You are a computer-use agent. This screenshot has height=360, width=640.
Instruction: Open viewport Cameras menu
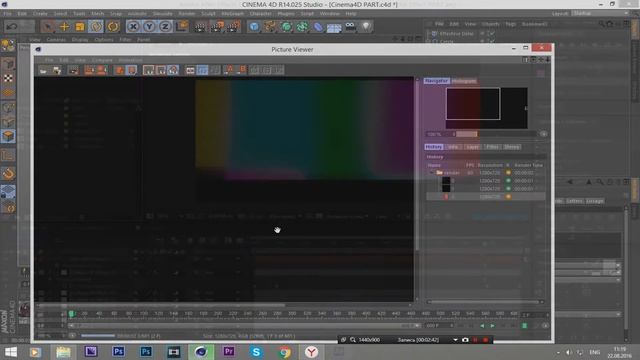click(56, 40)
